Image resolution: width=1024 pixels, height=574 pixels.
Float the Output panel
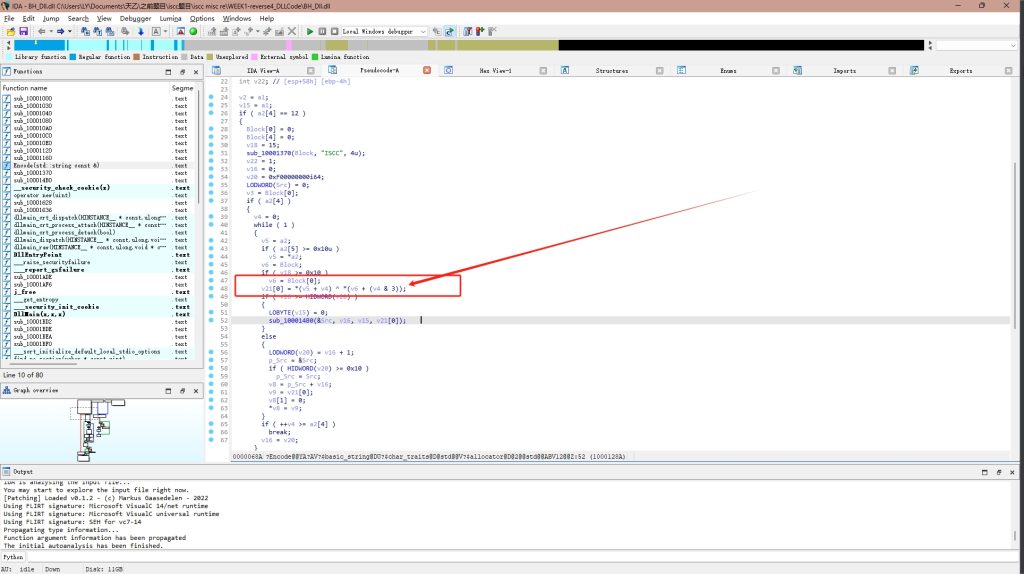(x=999, y=472)
